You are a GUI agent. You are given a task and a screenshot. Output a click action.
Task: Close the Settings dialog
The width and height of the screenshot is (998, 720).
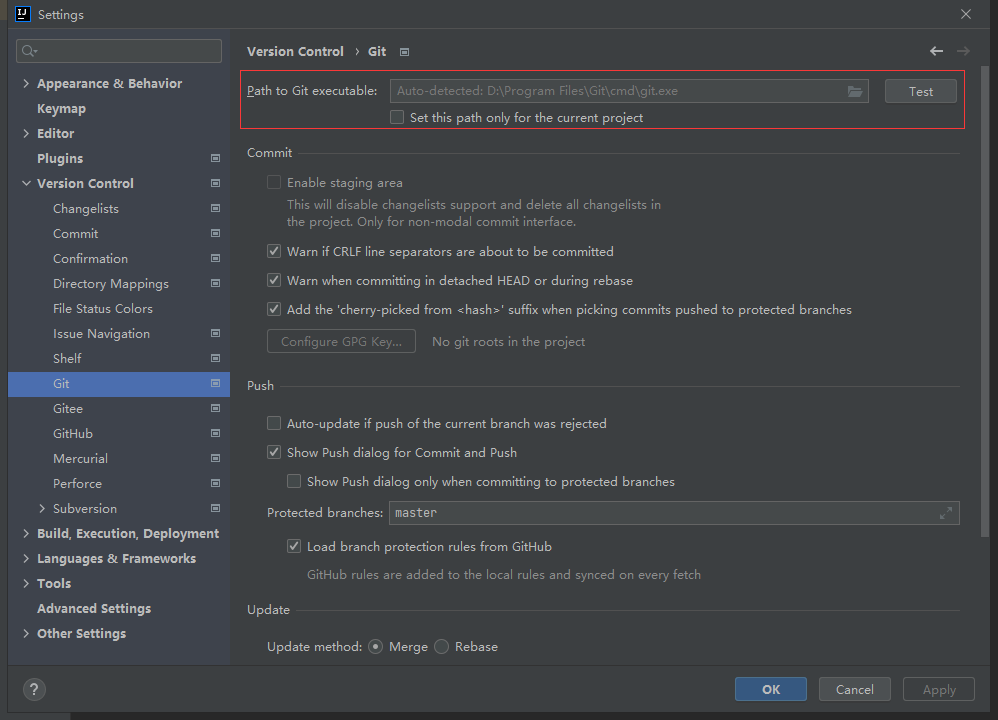966,14
